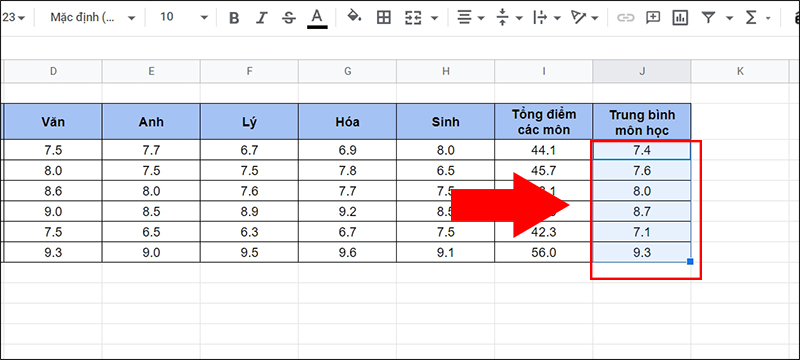Click the "Lý" header cell
The height and width of the screenshot is (360, 800).
point(249,122)
